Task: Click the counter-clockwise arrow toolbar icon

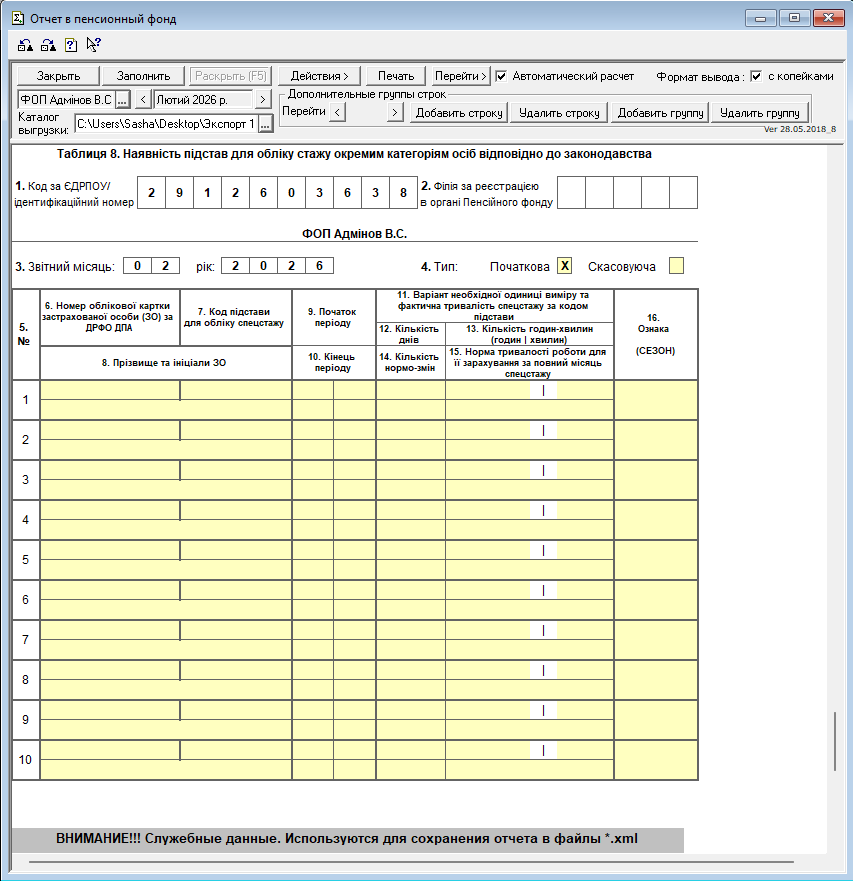Action: click(x=26, y=45)
